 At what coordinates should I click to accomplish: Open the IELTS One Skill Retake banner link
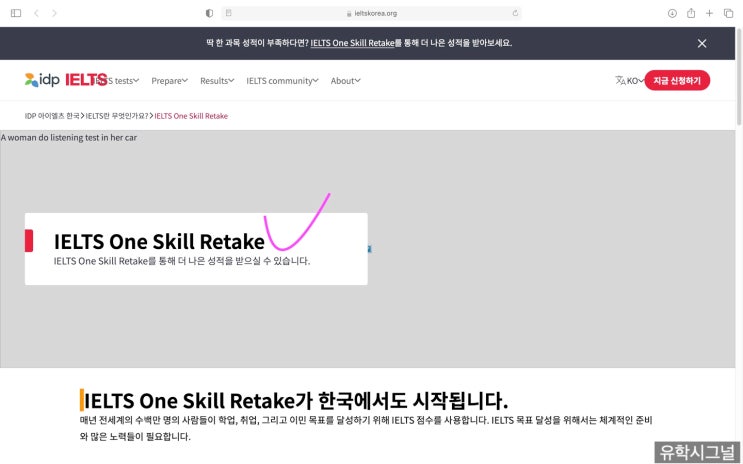tap(352, 43)
